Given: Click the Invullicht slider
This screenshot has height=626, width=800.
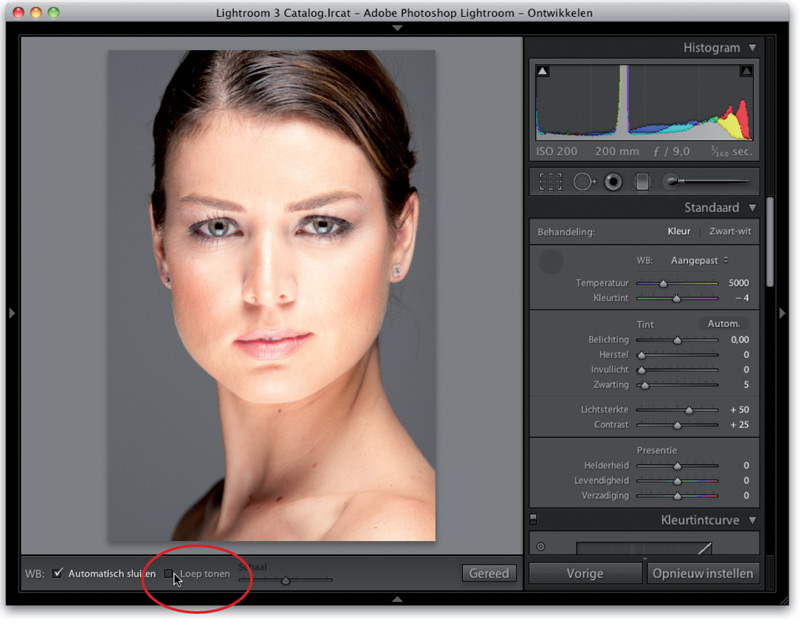Looking at the screenshot, I should coord(677,370).
